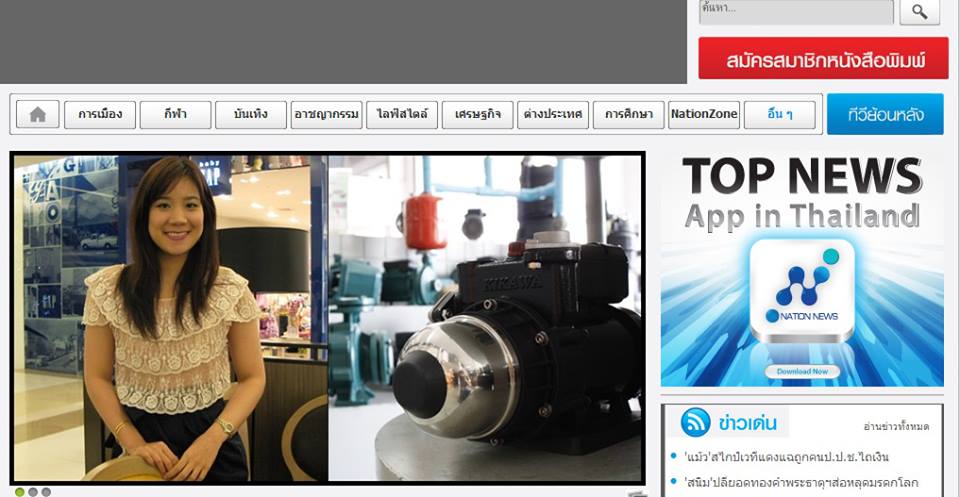This screenshot has height=497, width=960.
Task: Open the blue ทีวีย้อนหลัง button
Action: tap(885, 114)
